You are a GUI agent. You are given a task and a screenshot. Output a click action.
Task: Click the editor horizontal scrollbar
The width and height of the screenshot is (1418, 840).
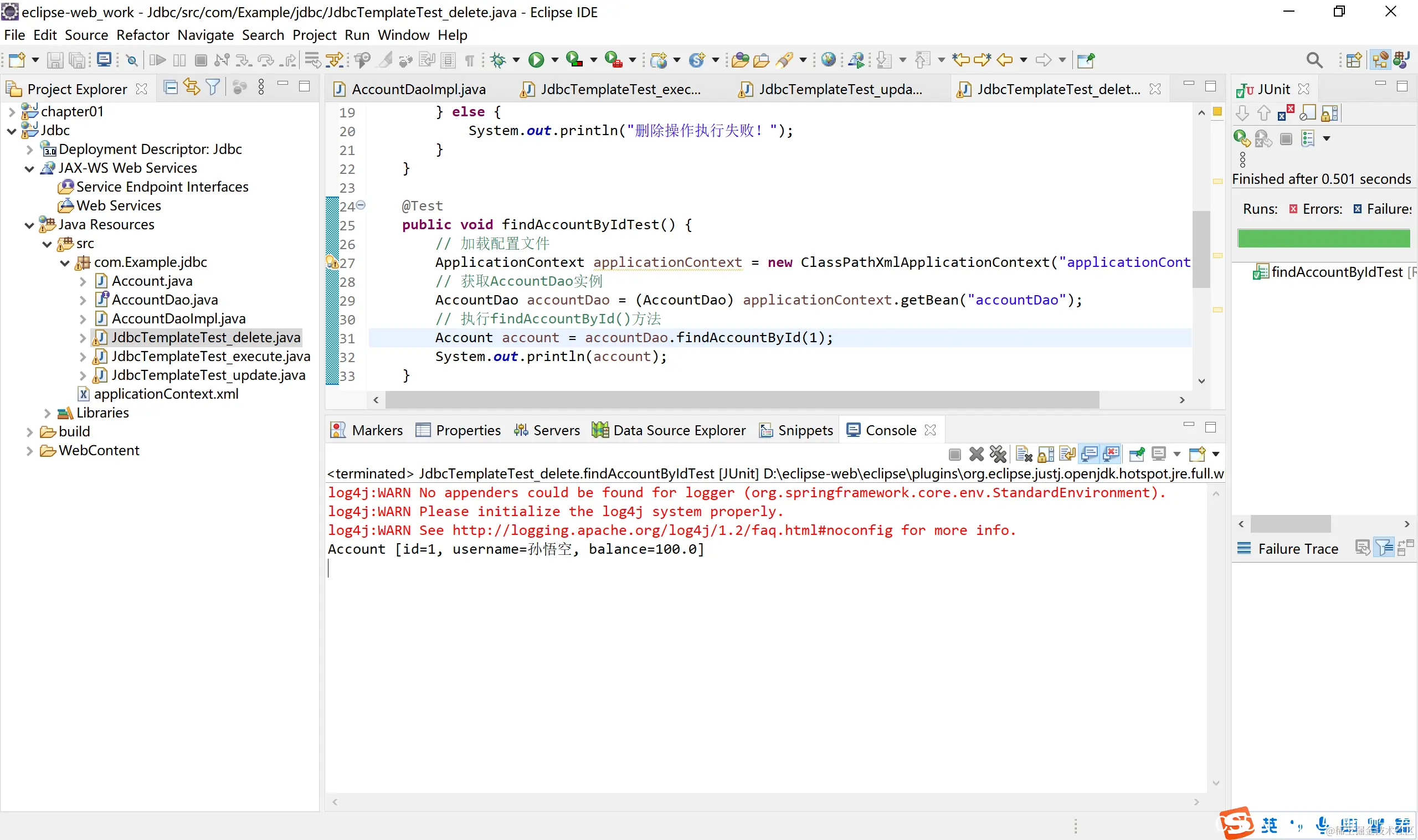point(742,400)
